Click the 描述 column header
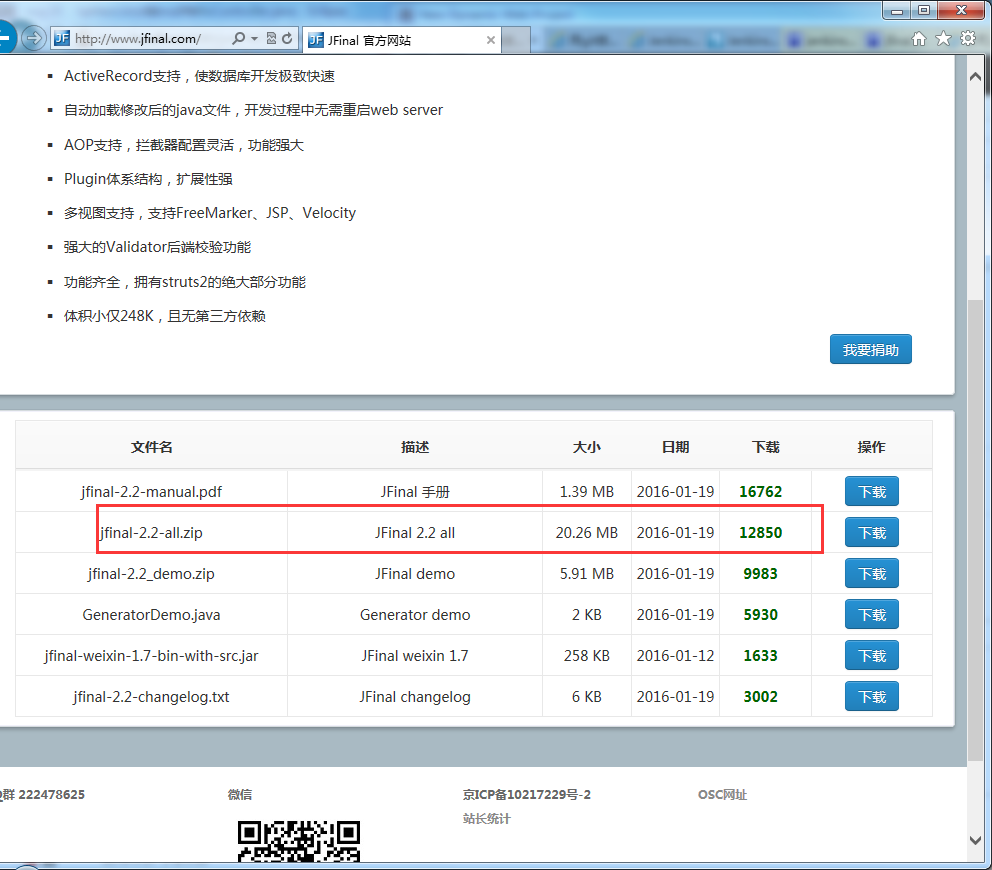This screenshot has height=870, width=992. pyautogui.click(x=415, y=447)
